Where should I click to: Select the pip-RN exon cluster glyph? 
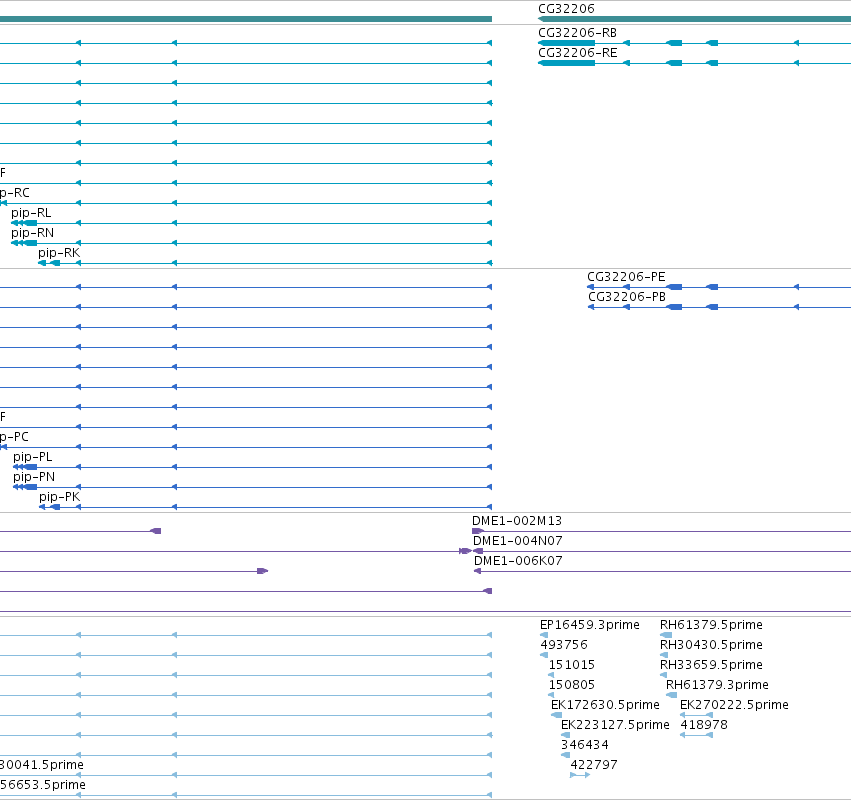[x=24, y=243]
